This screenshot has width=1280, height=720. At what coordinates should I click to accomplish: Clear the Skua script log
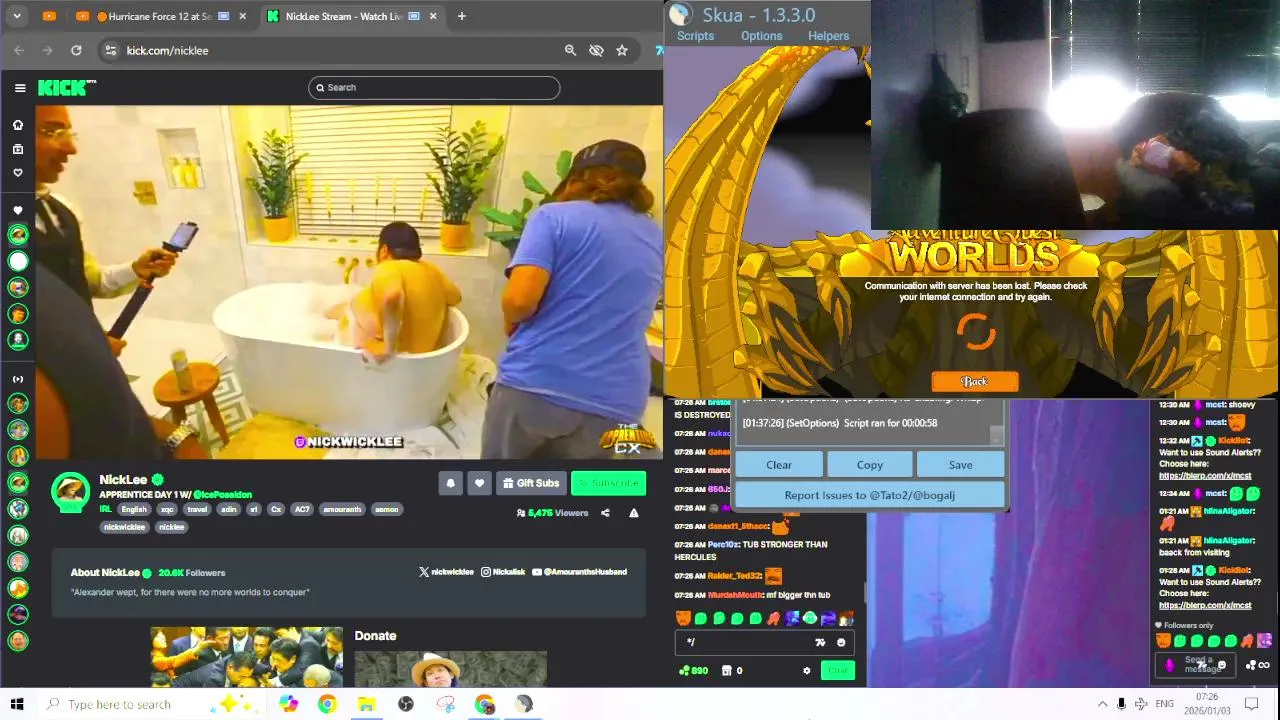coord(779,465)
